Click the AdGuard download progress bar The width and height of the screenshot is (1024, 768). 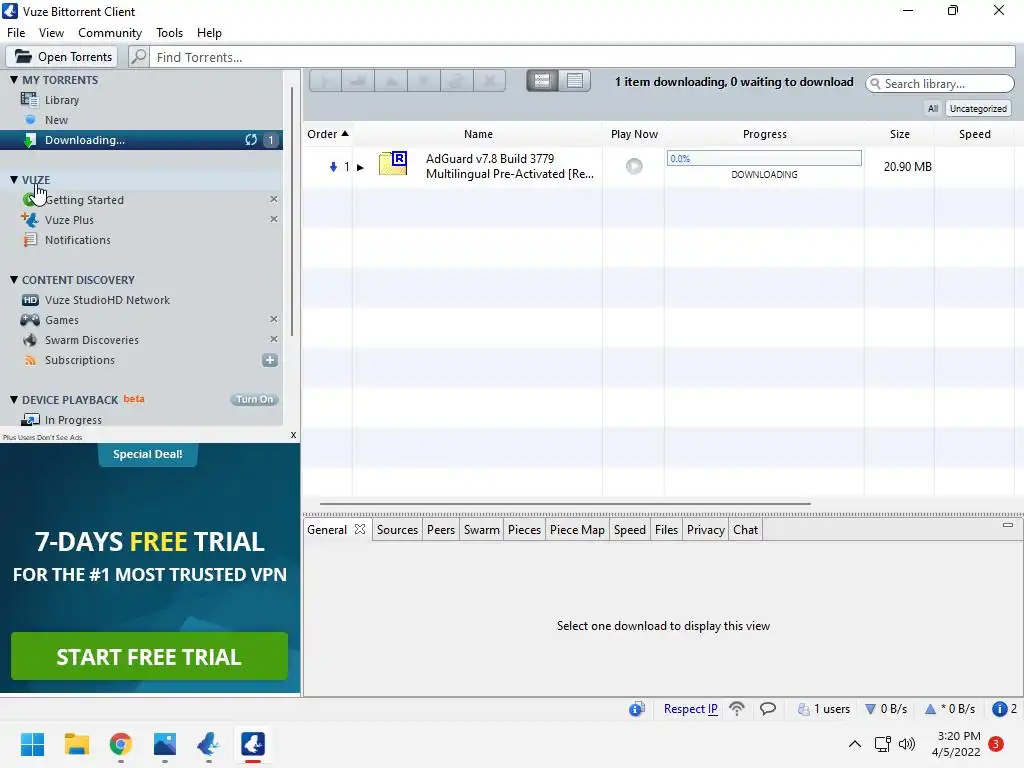(x=764, y=158)
